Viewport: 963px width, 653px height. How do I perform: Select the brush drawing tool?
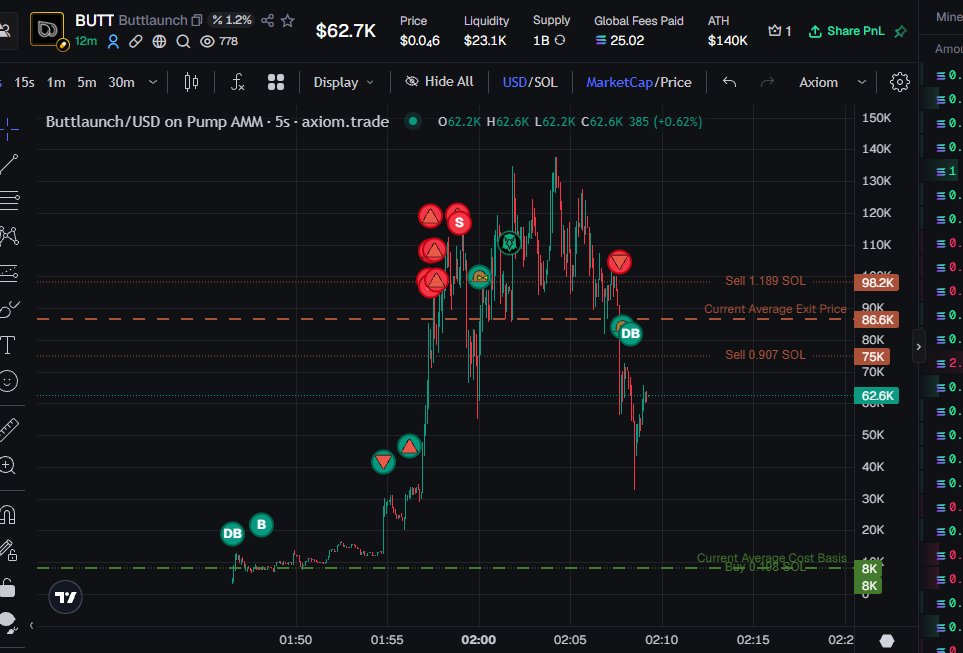9,308
